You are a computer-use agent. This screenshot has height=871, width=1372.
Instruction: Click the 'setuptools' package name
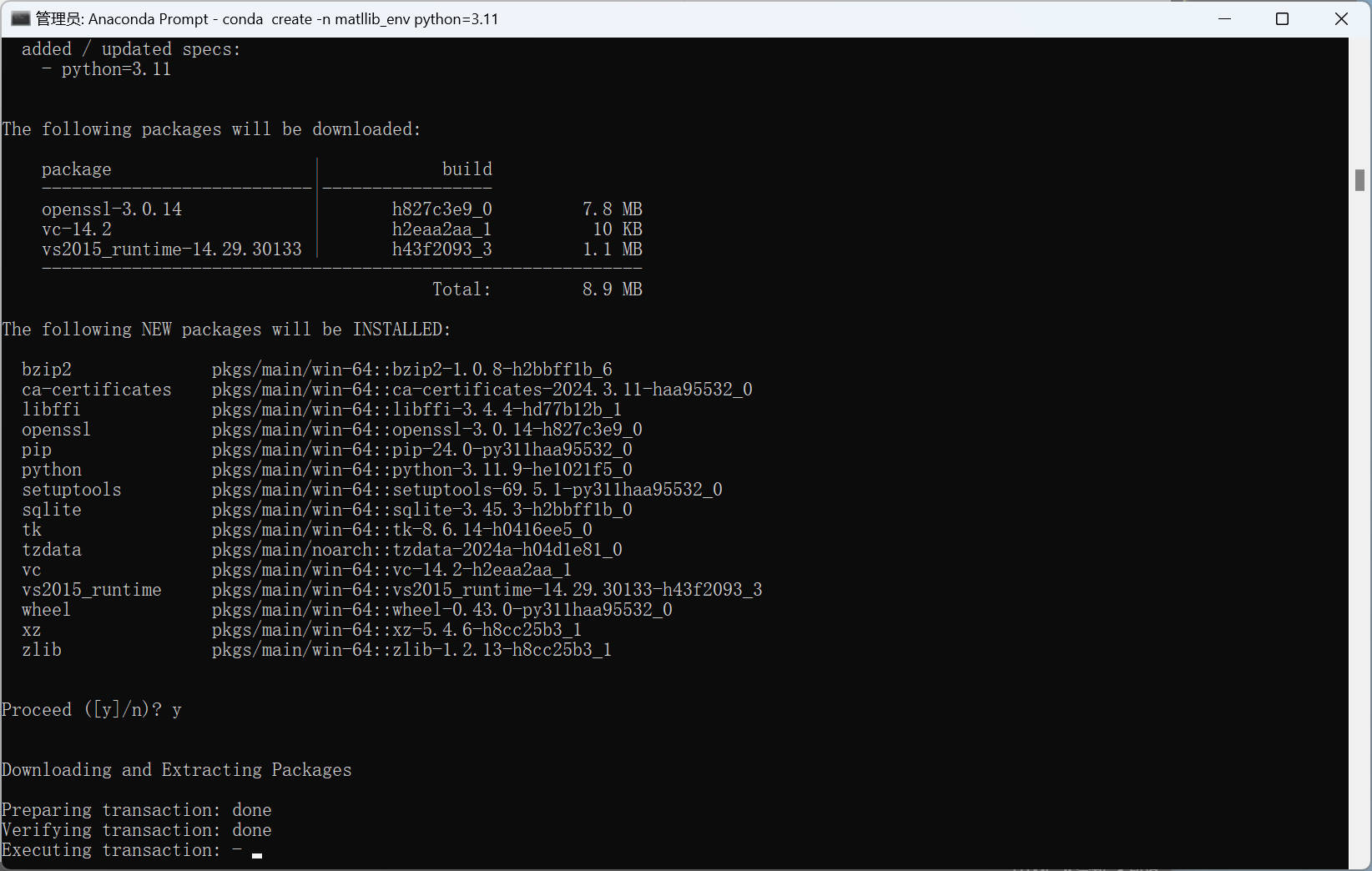click(72, 490)
